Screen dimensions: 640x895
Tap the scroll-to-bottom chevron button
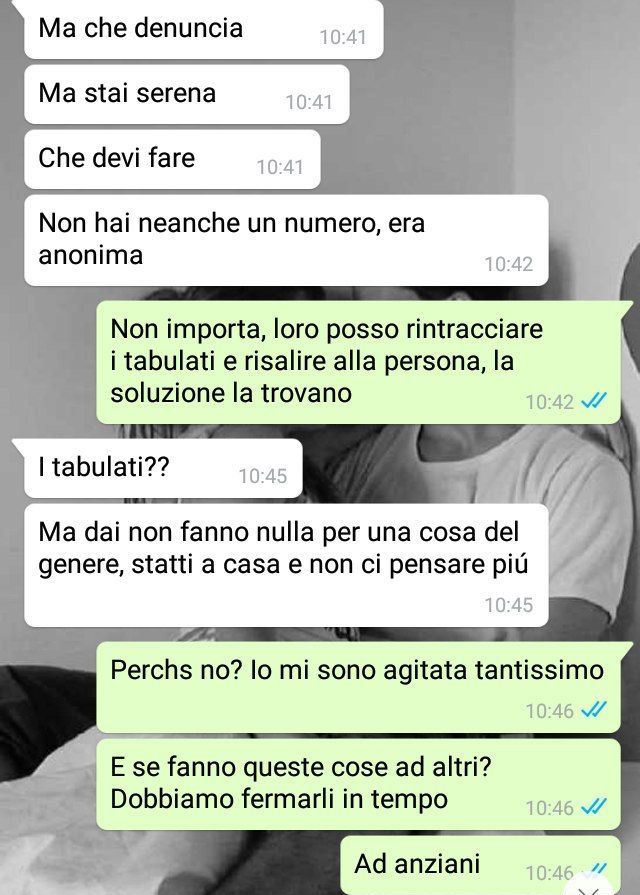pos(589,890)
